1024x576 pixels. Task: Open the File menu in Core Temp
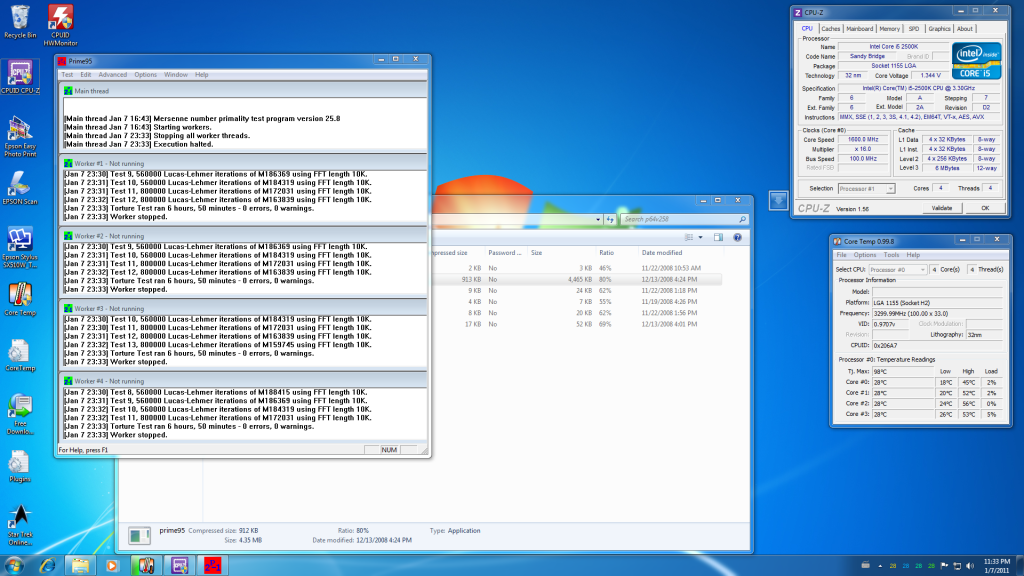[842, 255]
